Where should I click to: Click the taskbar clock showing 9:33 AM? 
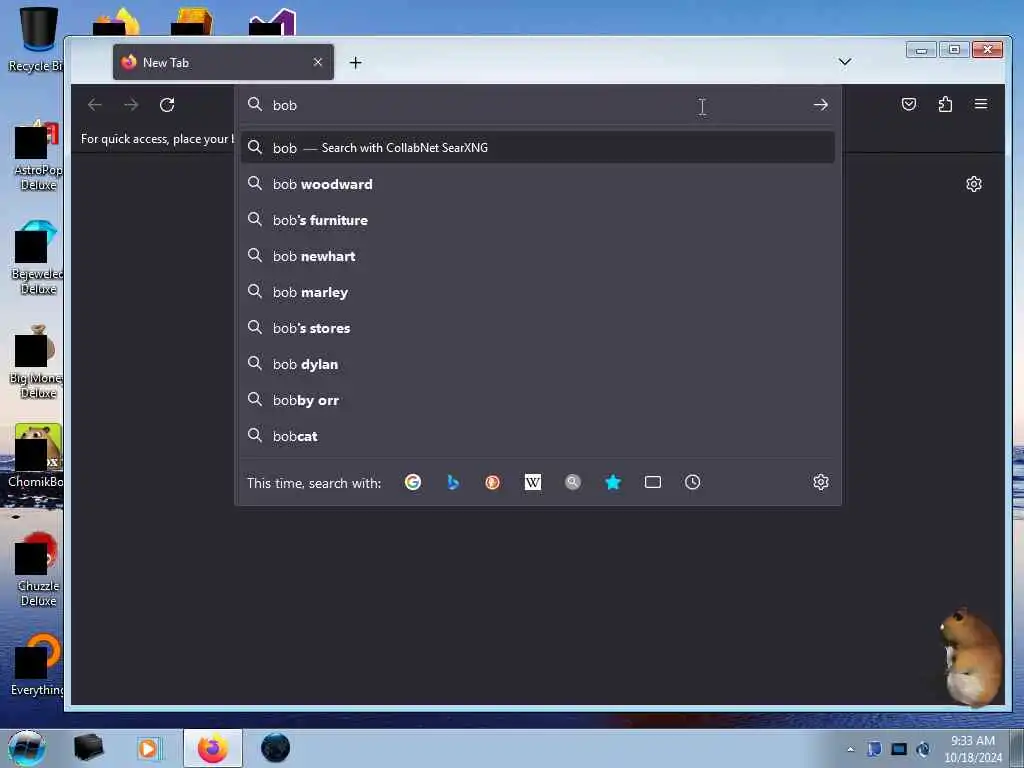click(972, 748)
